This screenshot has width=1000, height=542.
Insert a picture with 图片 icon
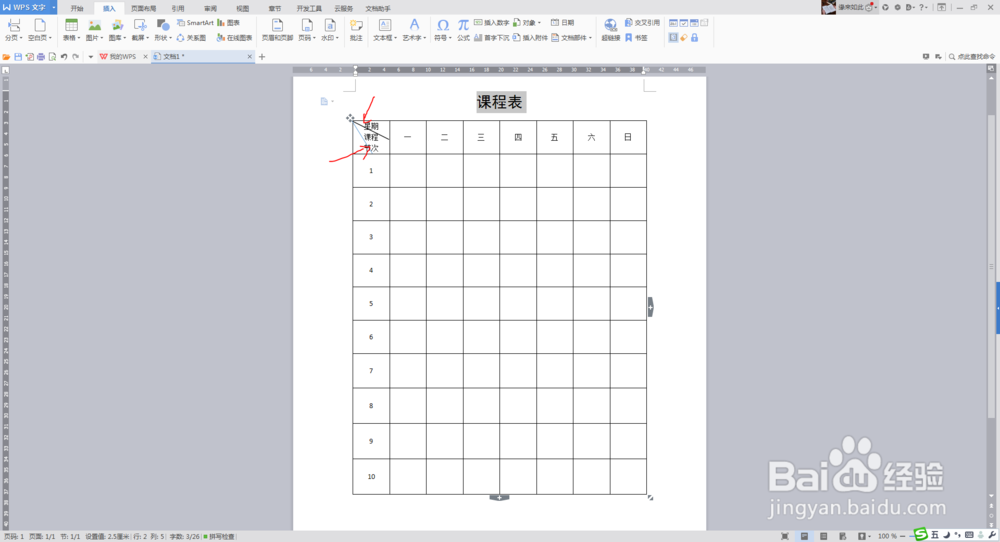point(94,30)
